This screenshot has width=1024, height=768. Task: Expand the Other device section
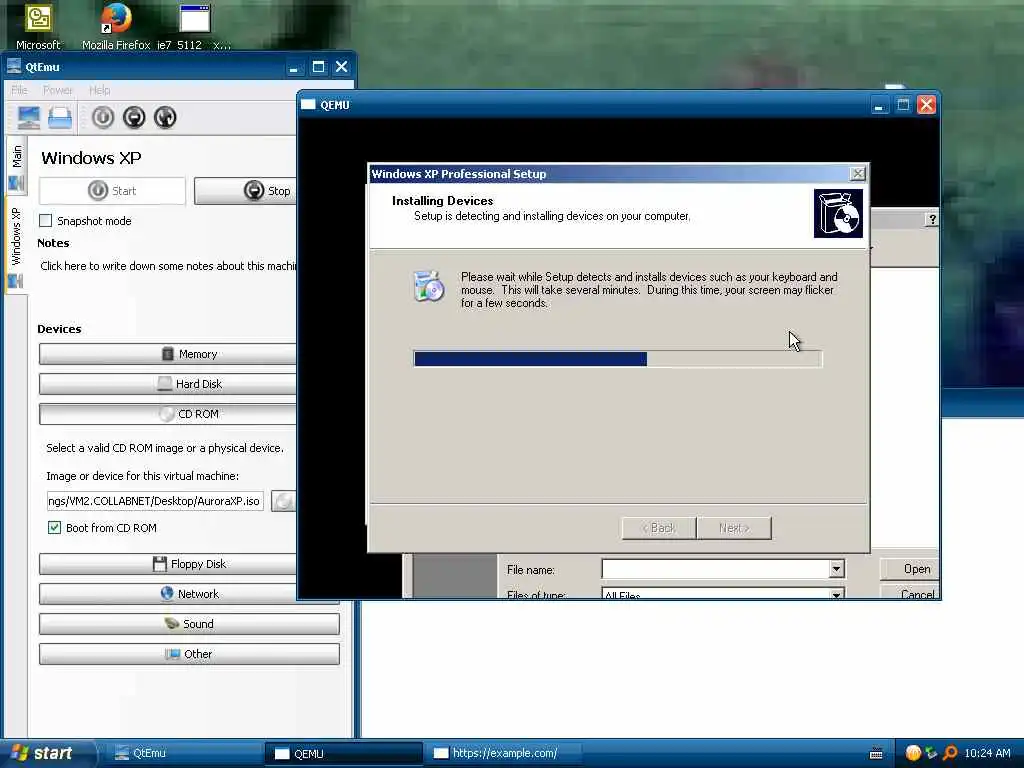pos(189,654)
